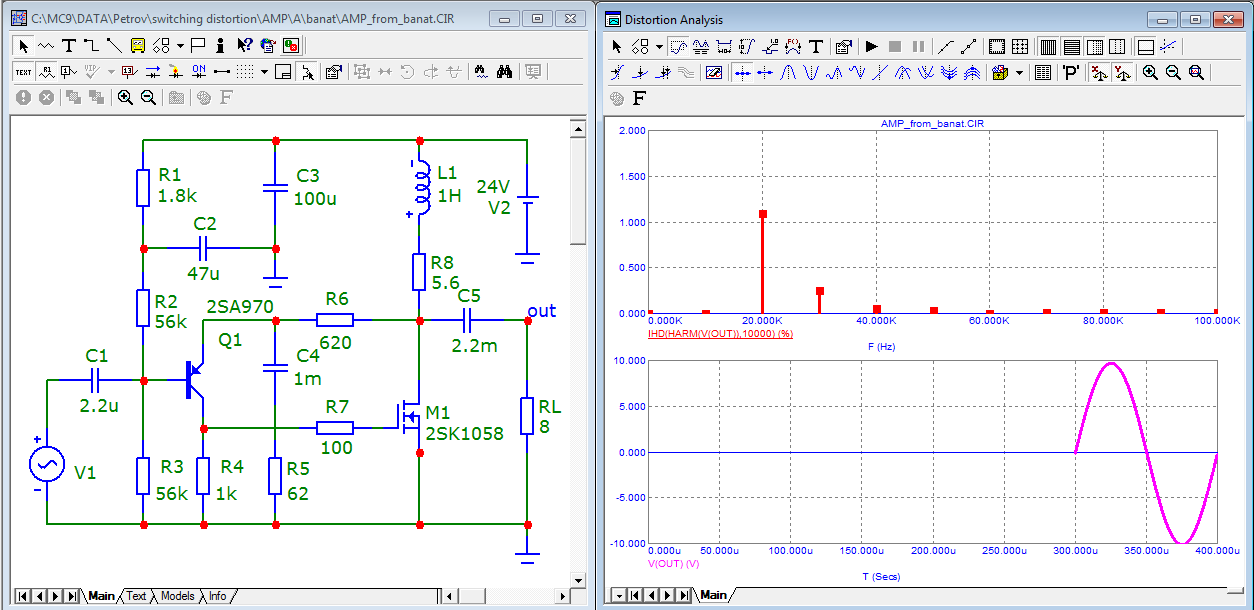Open the Models tab
The height and width of the screenshot is (610, 1254).
(177, 596)
